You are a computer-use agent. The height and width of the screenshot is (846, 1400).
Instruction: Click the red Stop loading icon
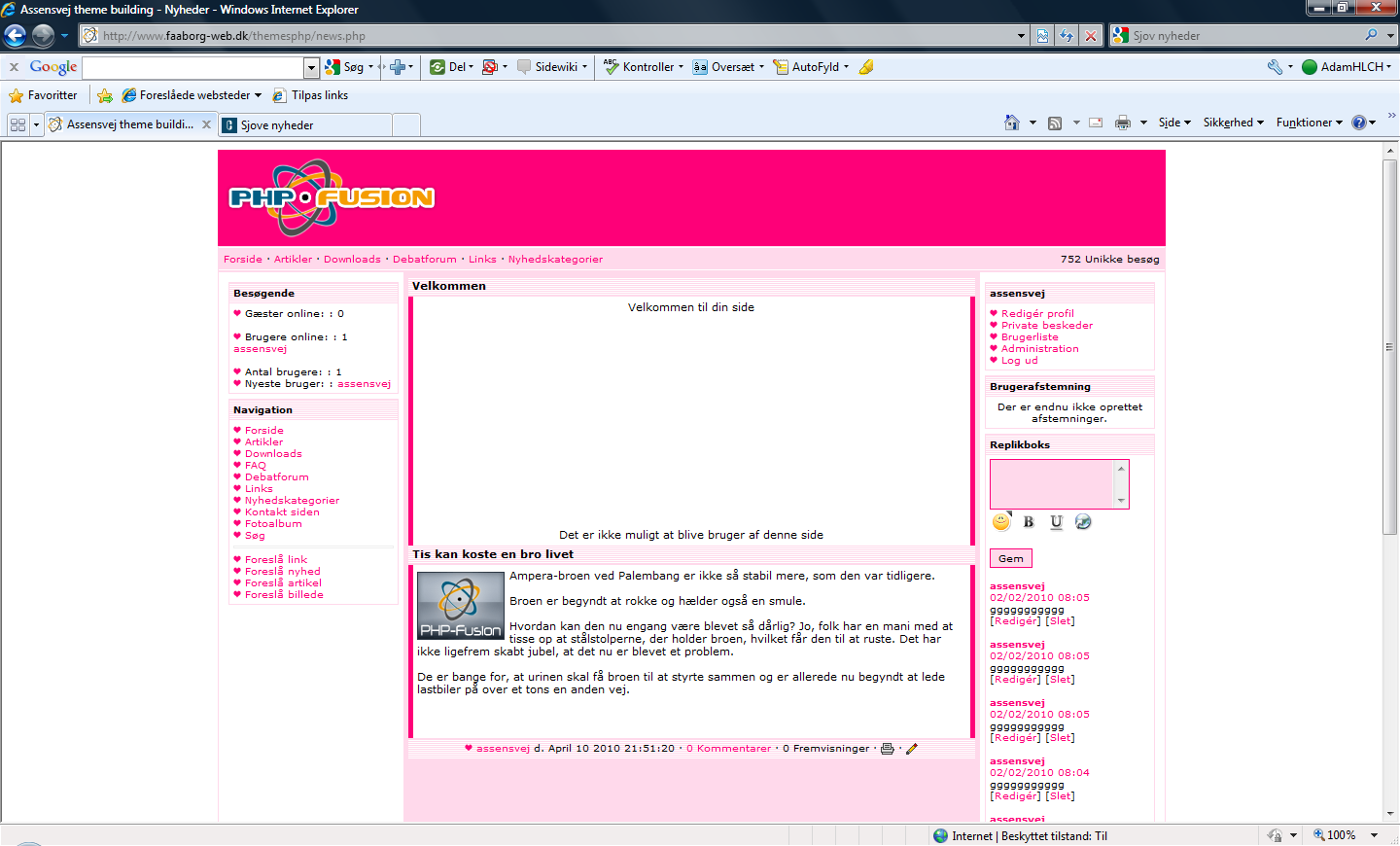click(x=1091, y=36)
